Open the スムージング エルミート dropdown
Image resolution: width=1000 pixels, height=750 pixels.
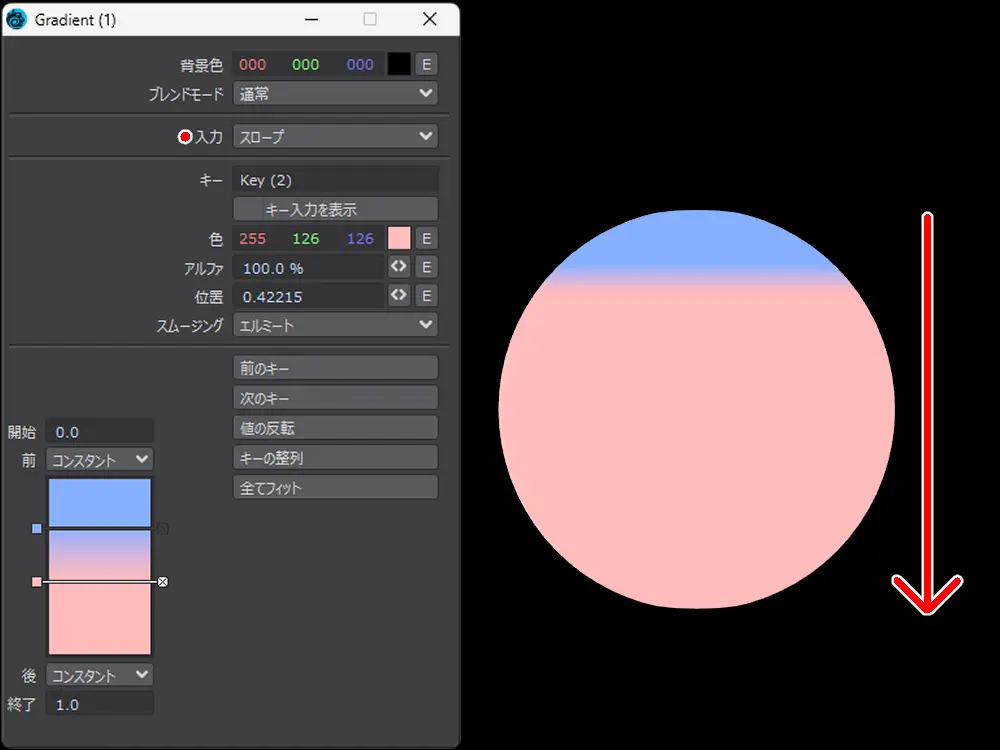coord(335,325)
